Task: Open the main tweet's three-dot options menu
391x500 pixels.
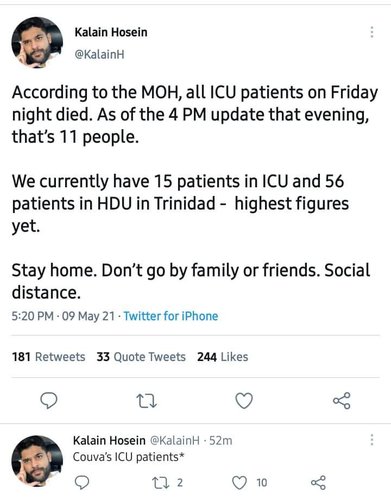Action: tap(372, 32)
